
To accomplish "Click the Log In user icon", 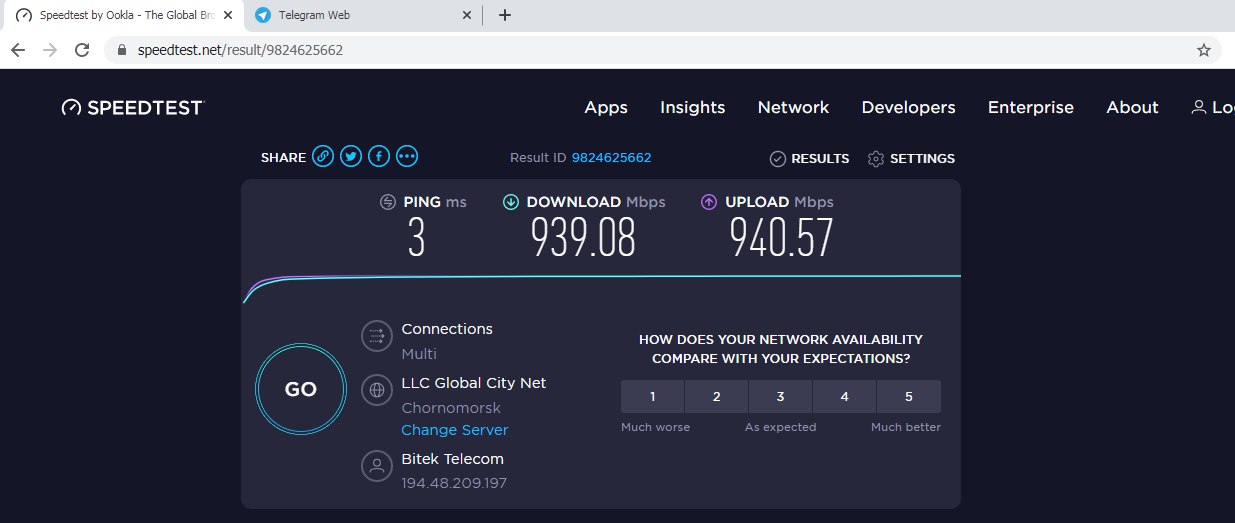I will [1198, 107].
